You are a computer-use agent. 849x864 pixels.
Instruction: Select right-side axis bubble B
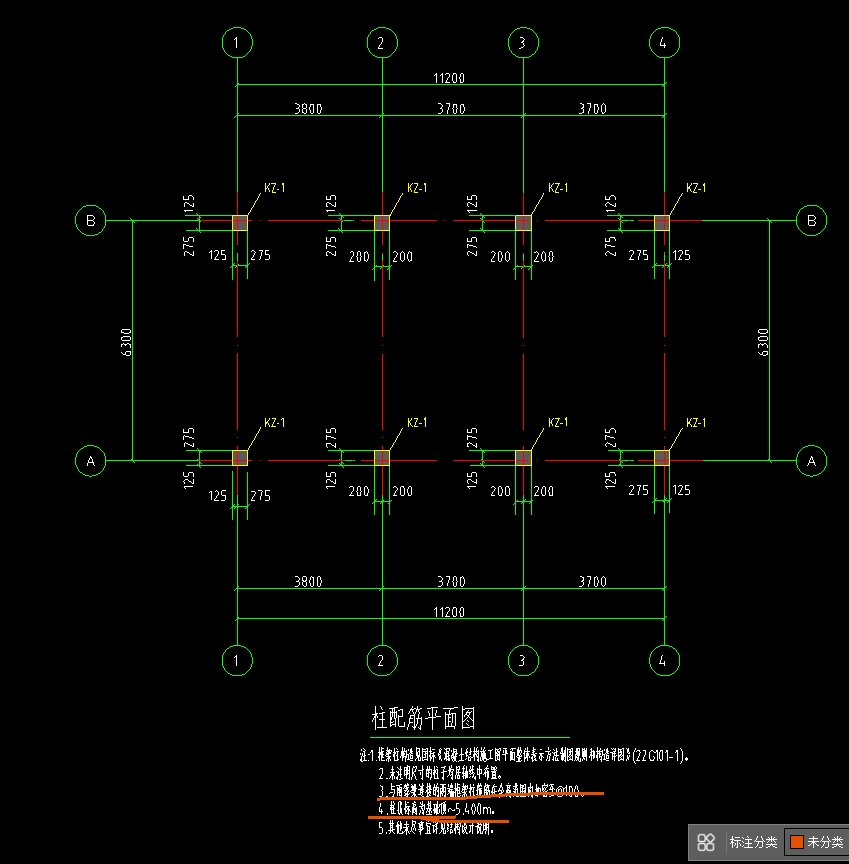(811, 220)
